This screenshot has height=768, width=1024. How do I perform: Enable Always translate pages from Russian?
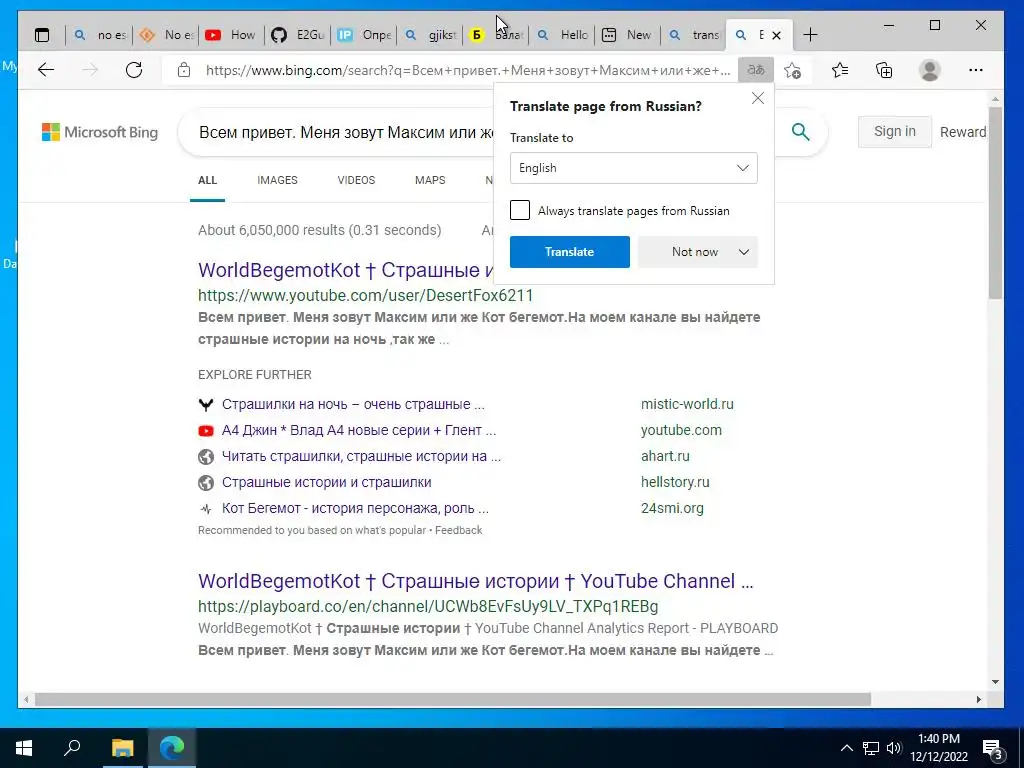(x=520, y=210)
